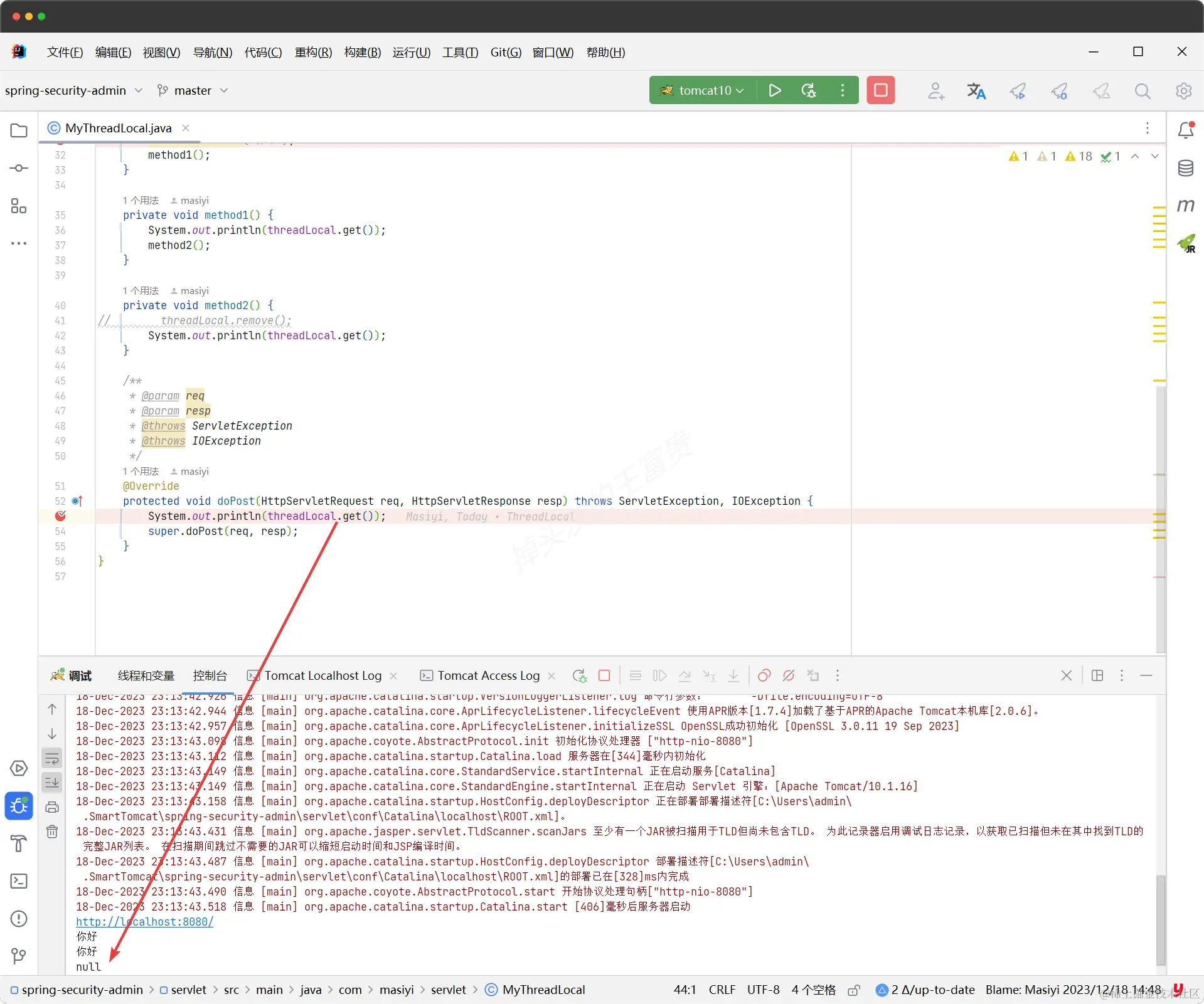The image size is (1204, 1004).
Task: Open the Code With Me user icon
Action: click(x=935, y=91)
